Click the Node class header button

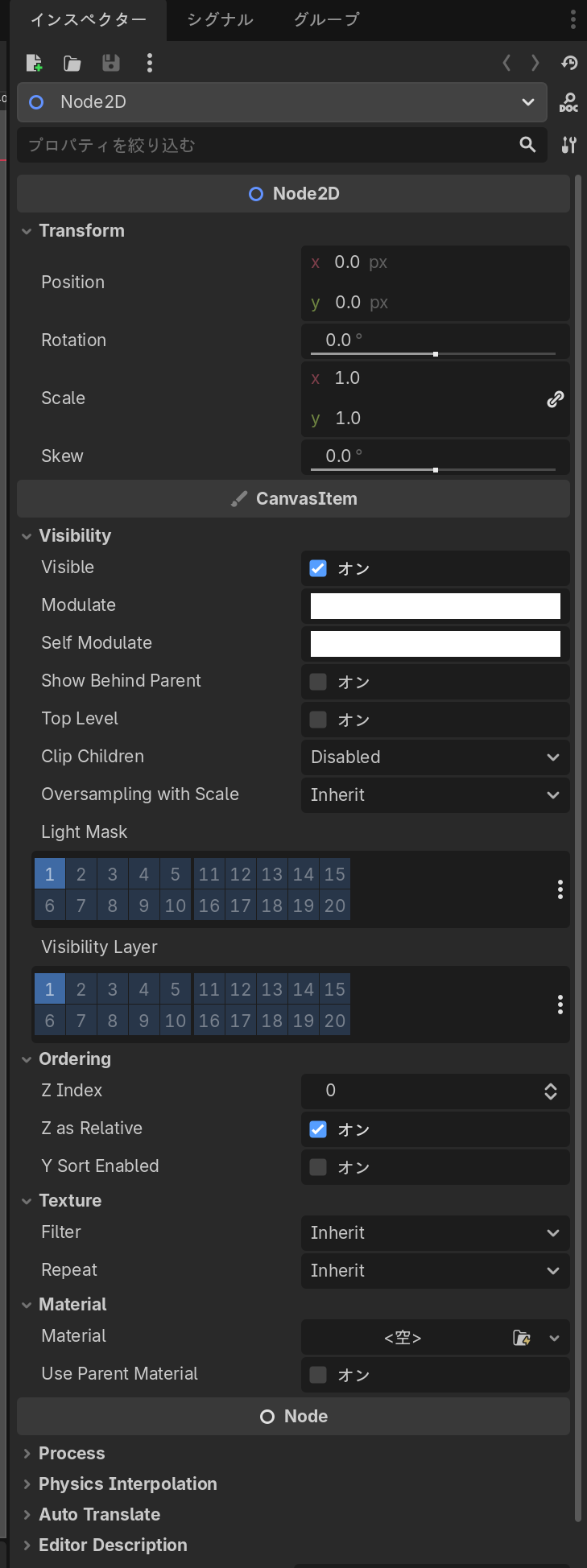coord(293,1417)
